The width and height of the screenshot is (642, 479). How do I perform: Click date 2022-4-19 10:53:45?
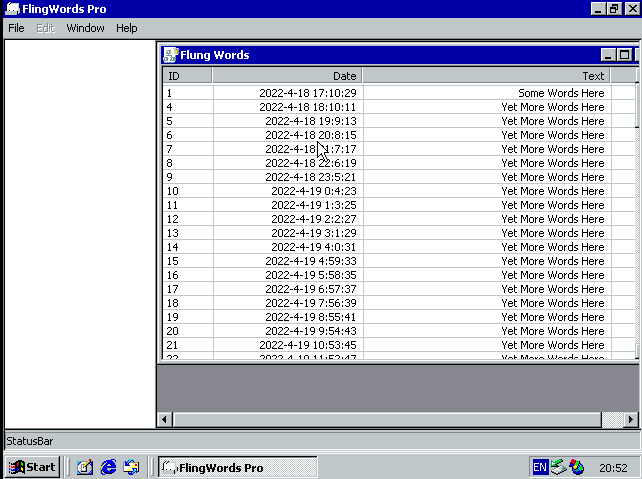pyautogui.click(x=307, y=345)
